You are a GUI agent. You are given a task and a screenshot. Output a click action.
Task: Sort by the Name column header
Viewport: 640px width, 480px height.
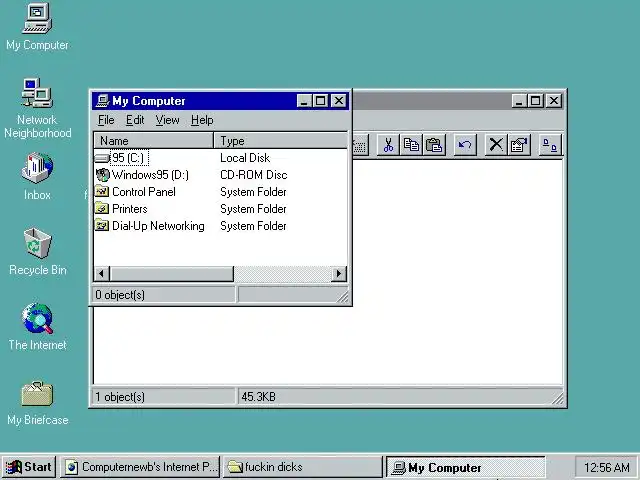(154, 141)
